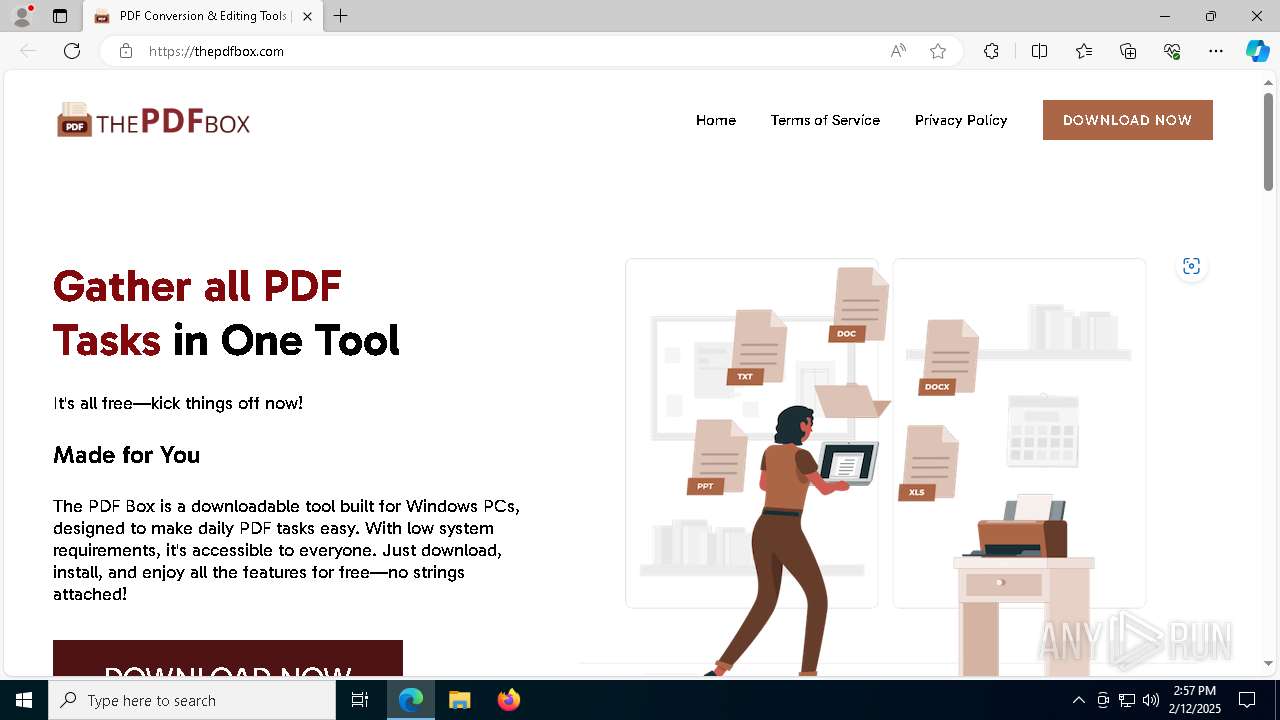The image size is (1280, 720).
Task: Close the PDF Conversion & Editing Tools tab
Action: pyautogui.click(x=307, y=16)
